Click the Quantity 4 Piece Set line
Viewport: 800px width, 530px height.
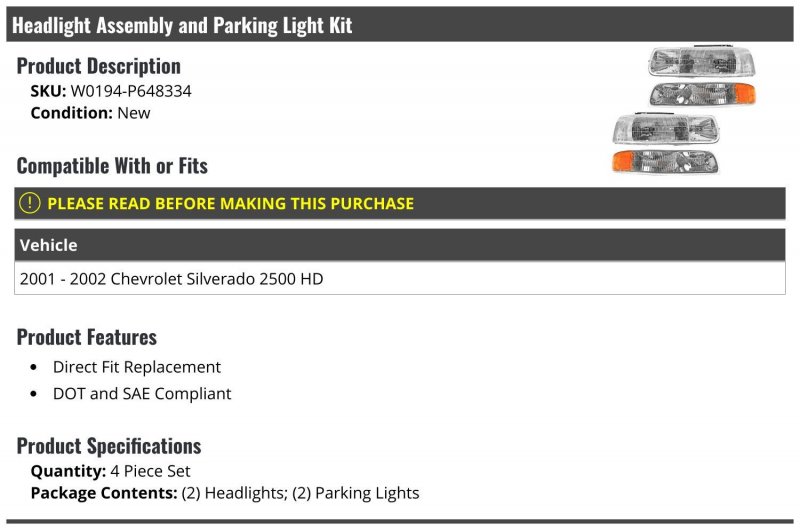(x=110, y=471)
